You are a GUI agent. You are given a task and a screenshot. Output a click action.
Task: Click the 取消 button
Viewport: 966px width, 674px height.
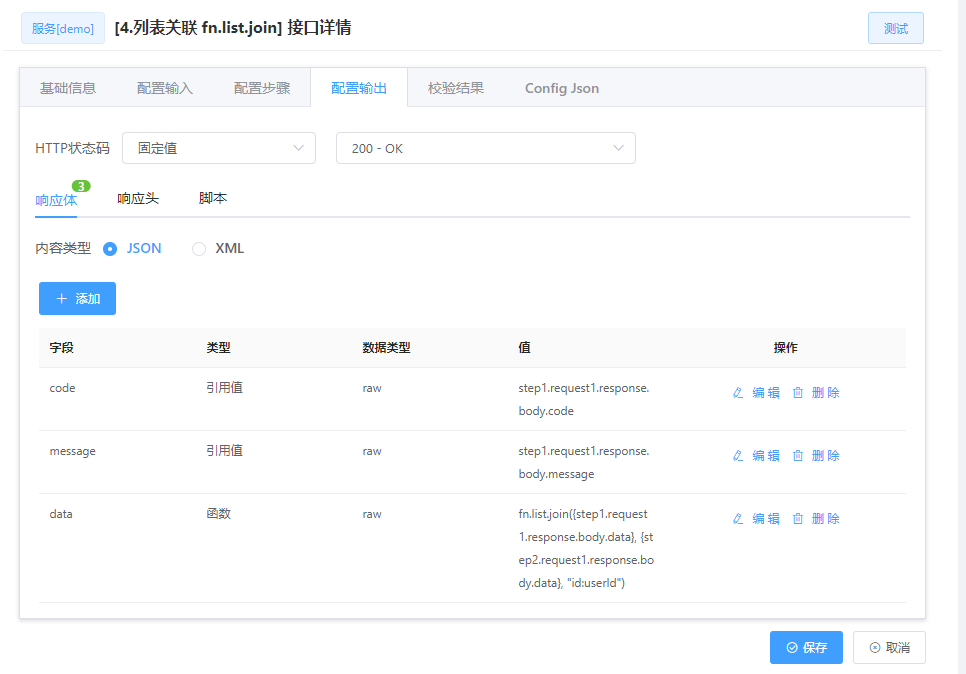tap(888, 647)
